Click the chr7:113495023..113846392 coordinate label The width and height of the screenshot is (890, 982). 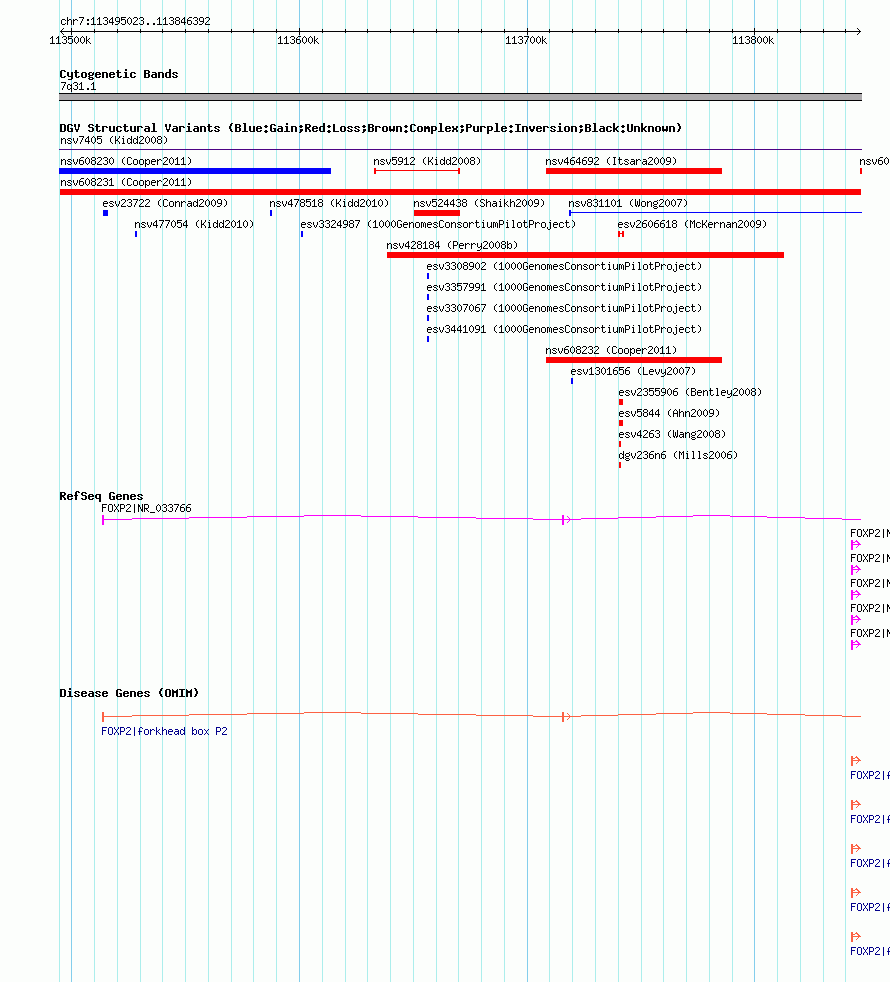point(135,21)
